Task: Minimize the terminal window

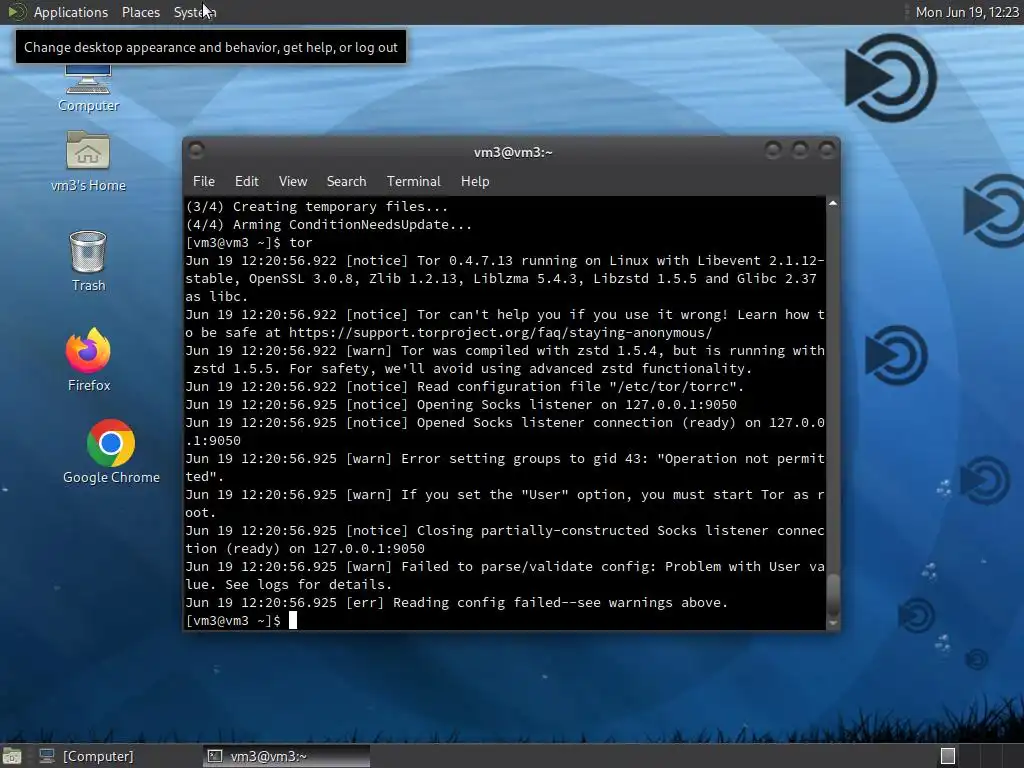Action: (773, 151)
